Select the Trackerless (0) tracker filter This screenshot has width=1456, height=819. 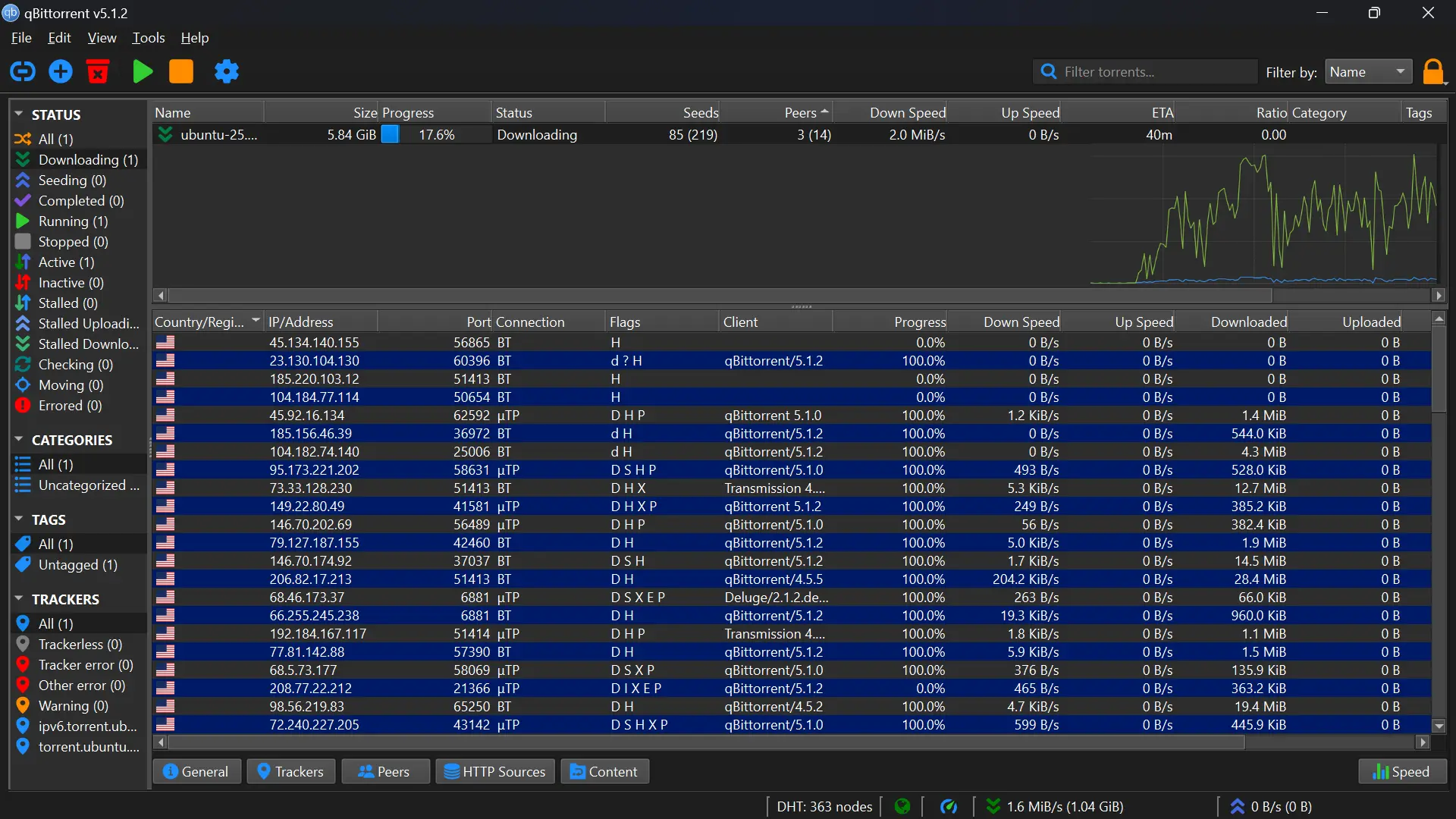coord(79,644)
